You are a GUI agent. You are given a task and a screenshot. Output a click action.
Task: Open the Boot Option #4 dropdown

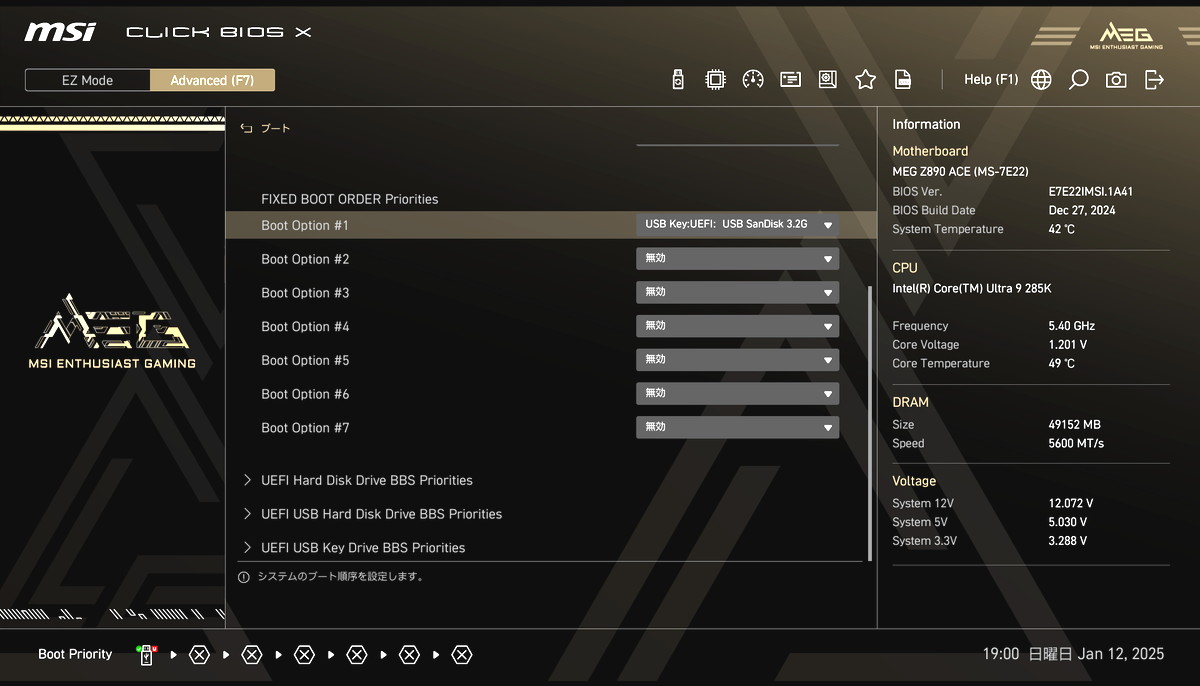pyautogui.click(x=737, y=326)
